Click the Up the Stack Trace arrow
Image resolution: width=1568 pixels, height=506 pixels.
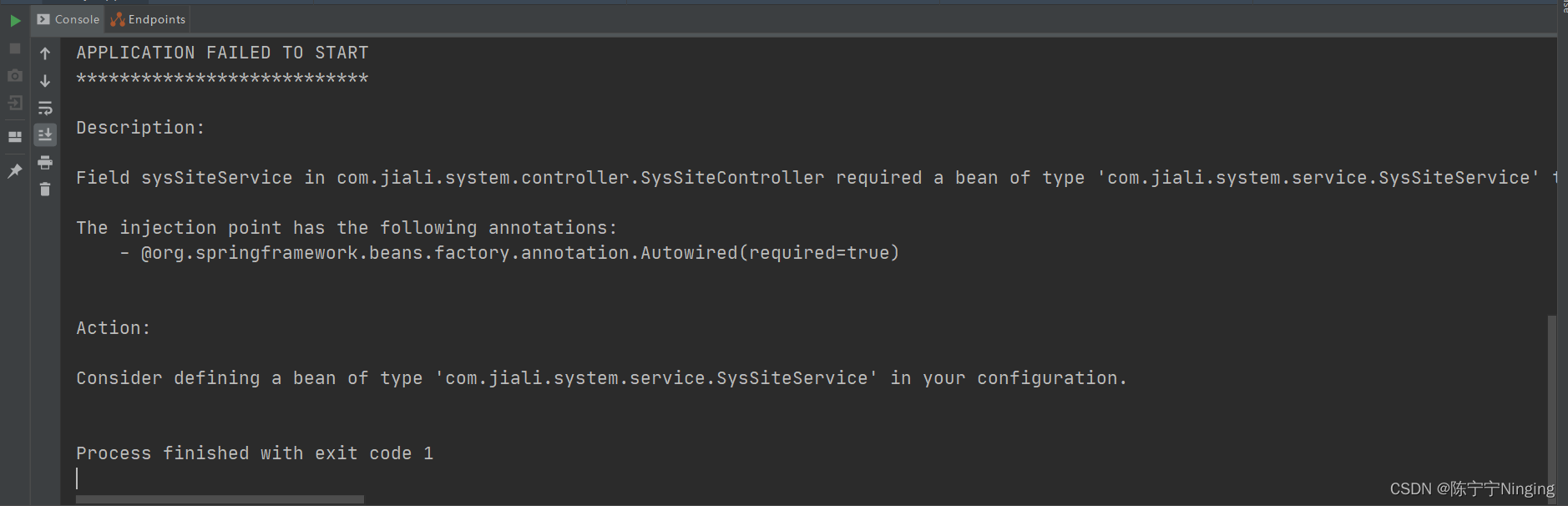(x=45, y=53)
